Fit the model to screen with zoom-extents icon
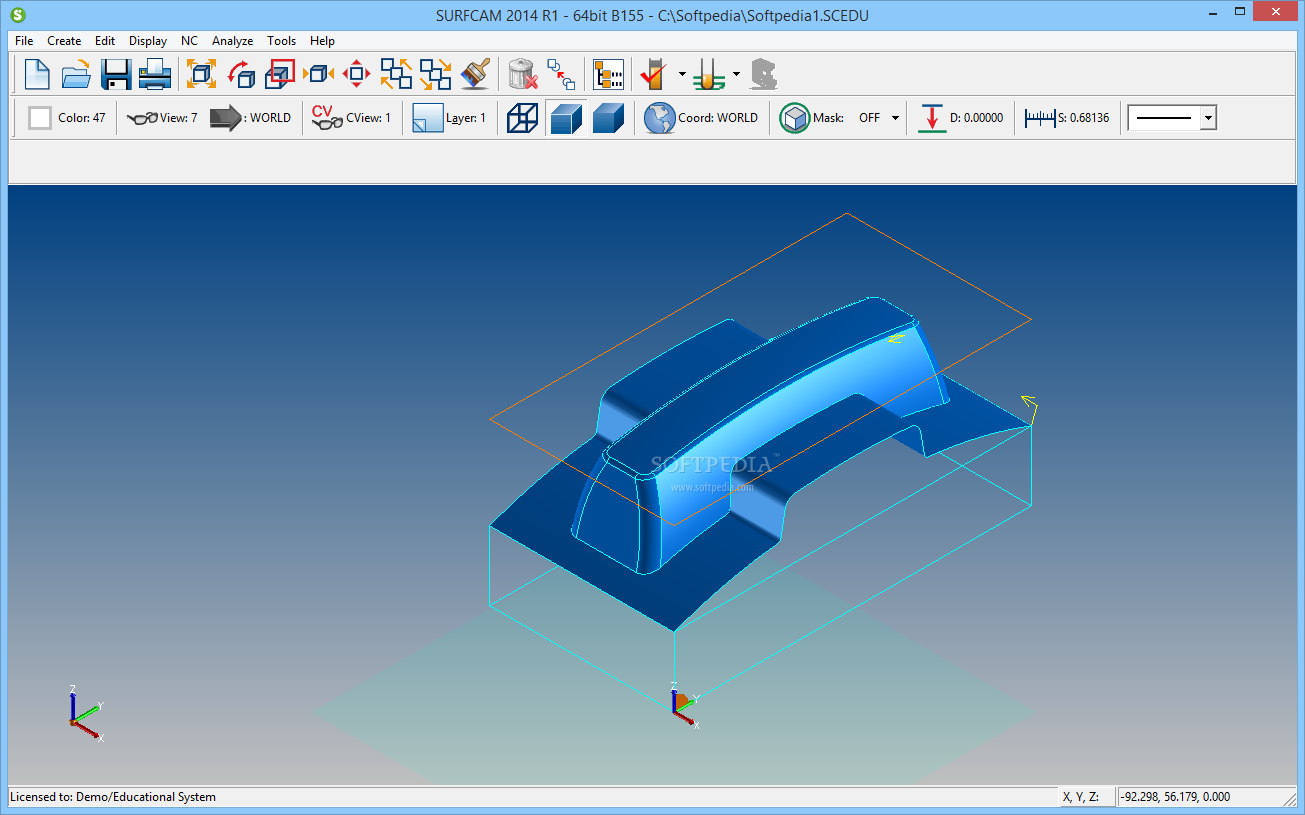 tap(201, 74)
